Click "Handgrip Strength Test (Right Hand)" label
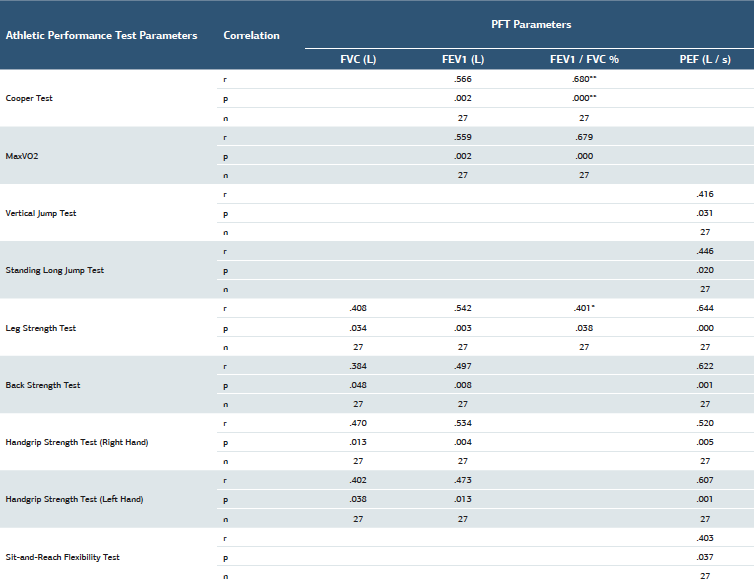 [77, 442]
